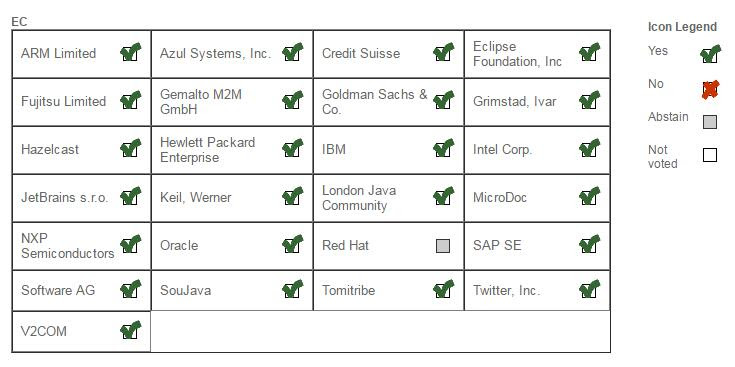Click the empty Not voted box in the legend
735x367 pixels.
pos(710,155)
